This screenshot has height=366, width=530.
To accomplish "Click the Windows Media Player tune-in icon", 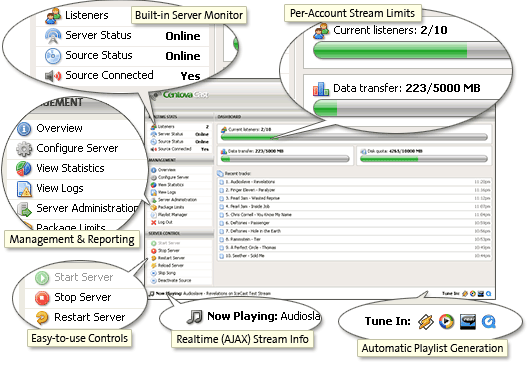I will tap(446, 321).
